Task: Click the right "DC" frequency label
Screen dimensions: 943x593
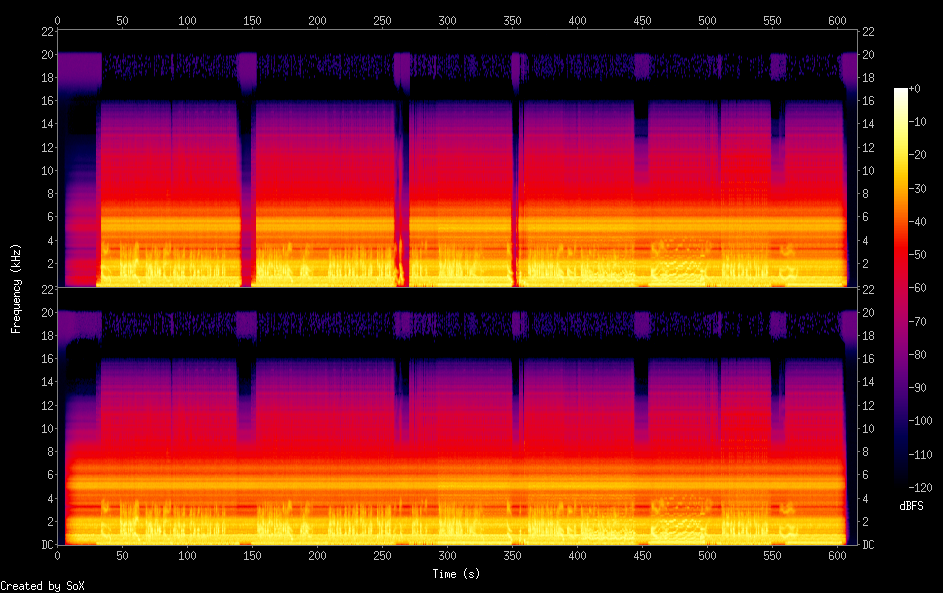Action: pyautogui.click(x=868, y=544)
